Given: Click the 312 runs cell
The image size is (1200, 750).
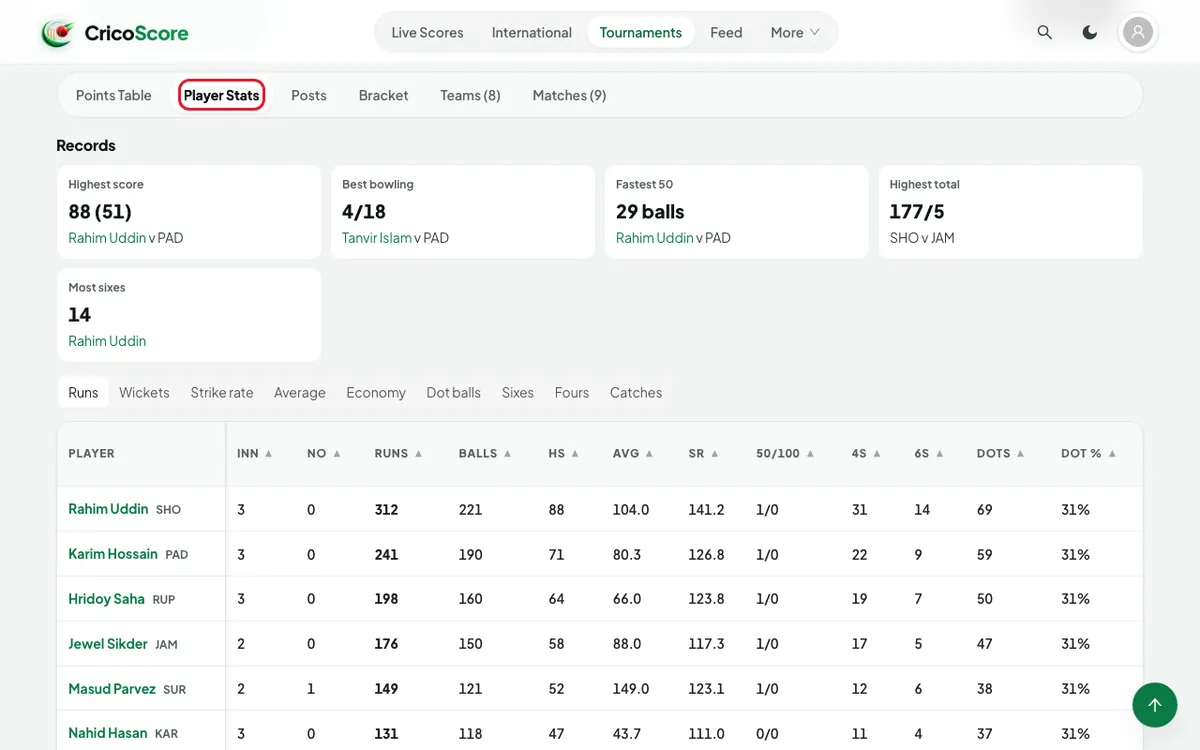Looking at the screenshot, I should click(x=386, y=510).
